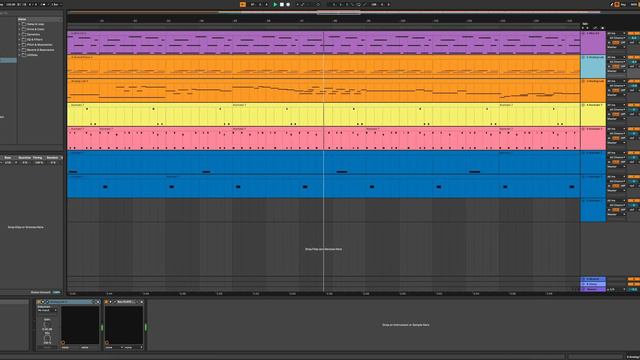Start playback with the green Play button
This screenshot has width=640, height=360.
coord(275,4)
